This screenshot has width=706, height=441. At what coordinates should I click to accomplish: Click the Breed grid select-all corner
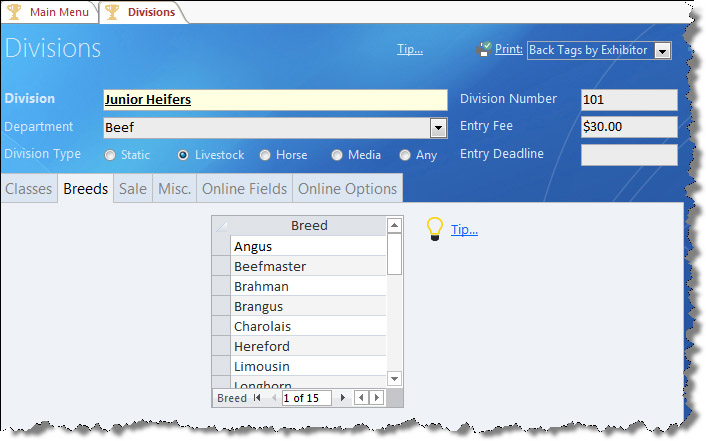tap(221, 226)
